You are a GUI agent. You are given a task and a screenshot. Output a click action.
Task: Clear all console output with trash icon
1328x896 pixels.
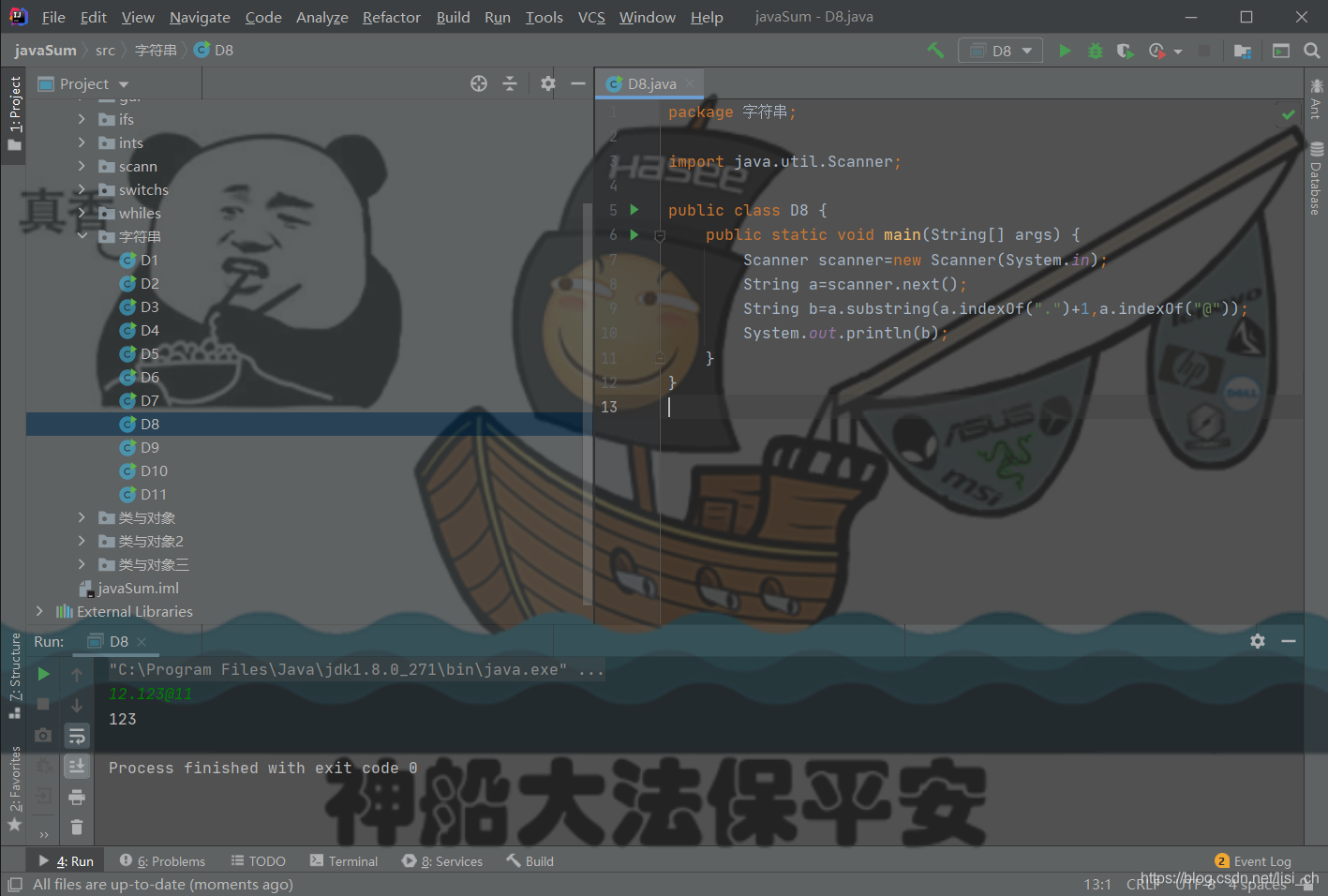pyautogui.click(x=77, y=828)
